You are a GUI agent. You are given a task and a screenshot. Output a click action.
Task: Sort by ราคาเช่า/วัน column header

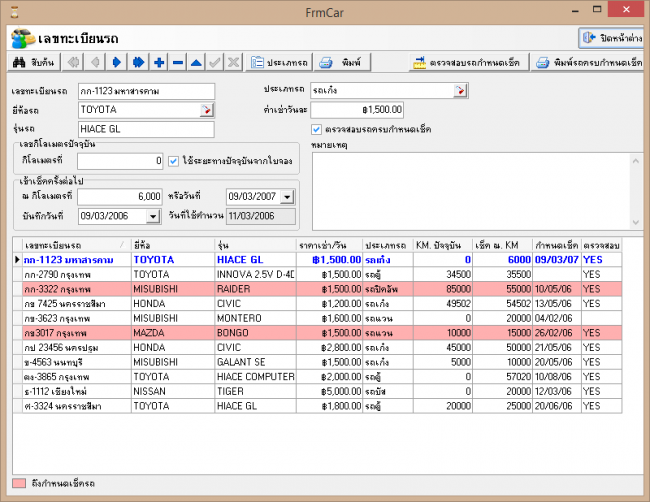pyautogui.click(x=328, y=245)
